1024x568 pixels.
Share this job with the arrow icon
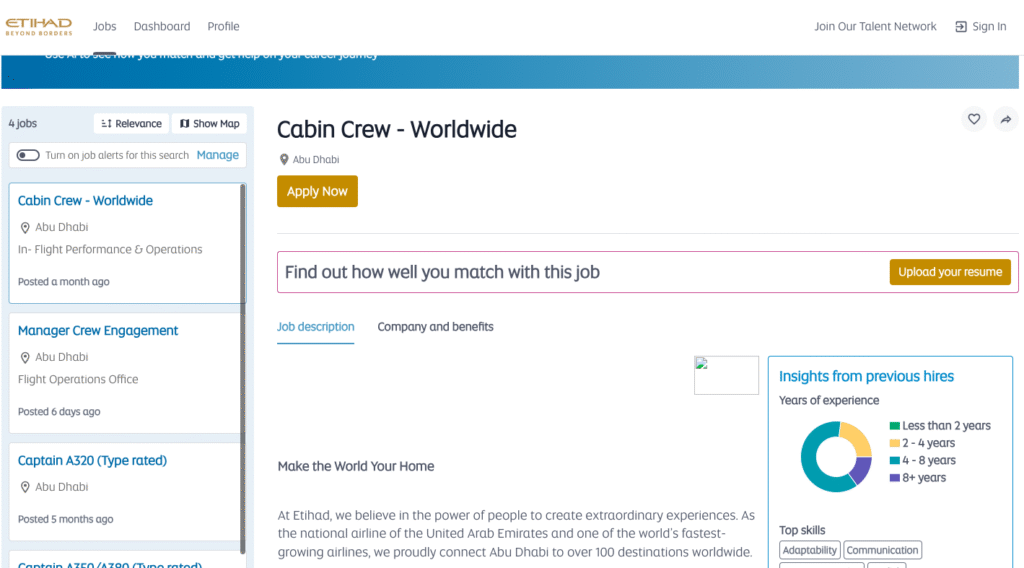pyautogui.click(x=1006, y=119)
